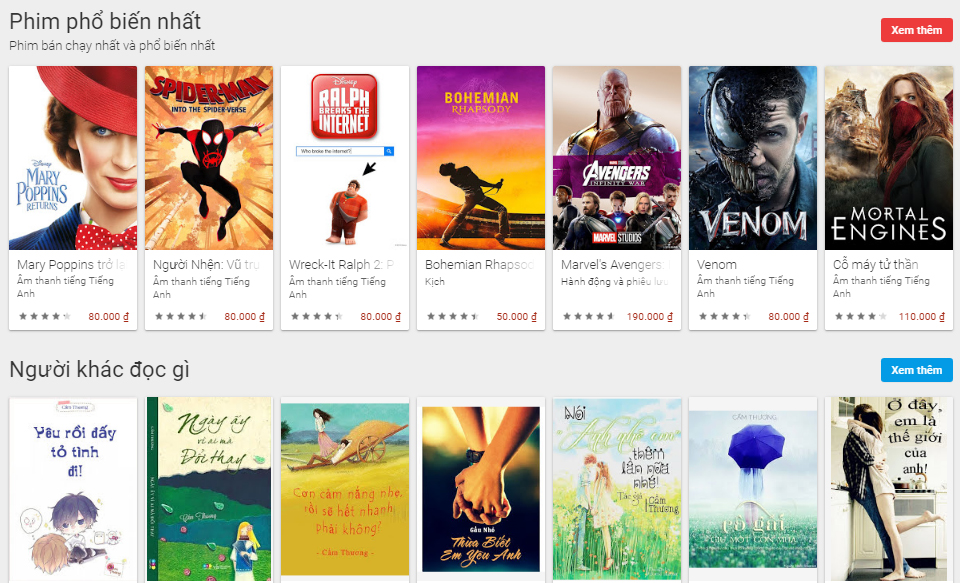Open the Bohemian Rhapsody movie poster

[481, 158]
